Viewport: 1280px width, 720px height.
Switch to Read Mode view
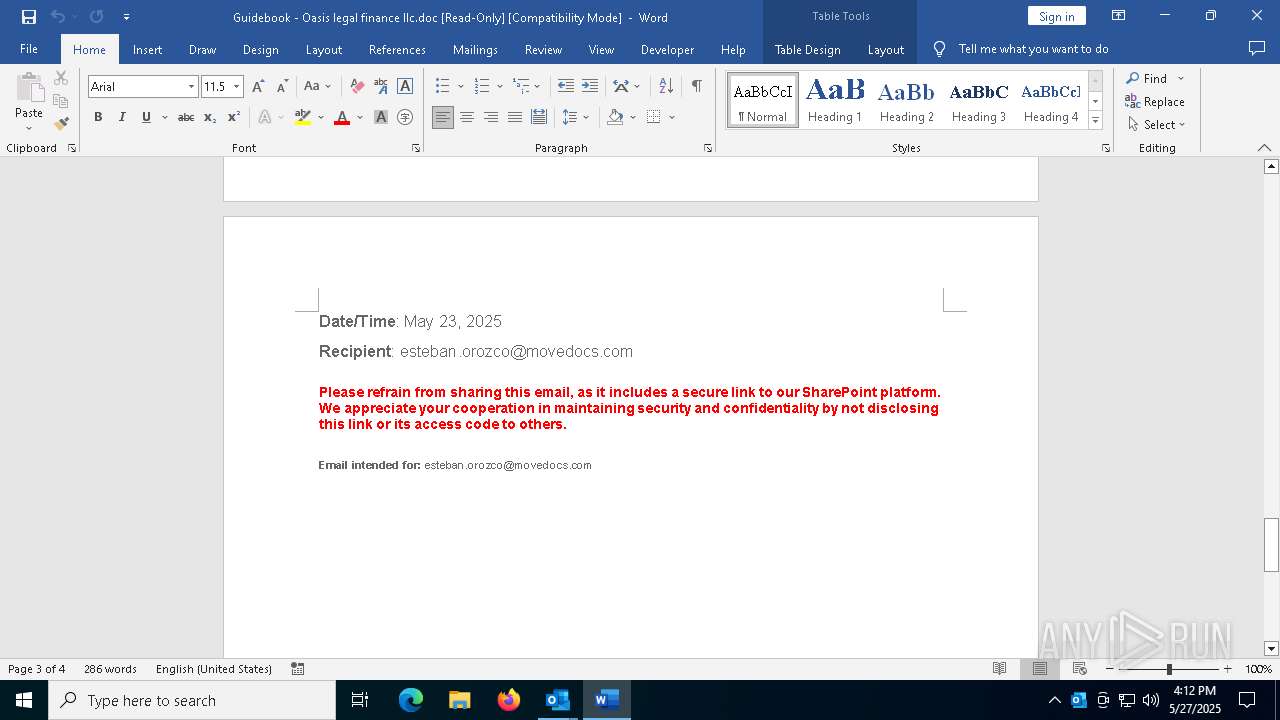(x=999, y=668)
